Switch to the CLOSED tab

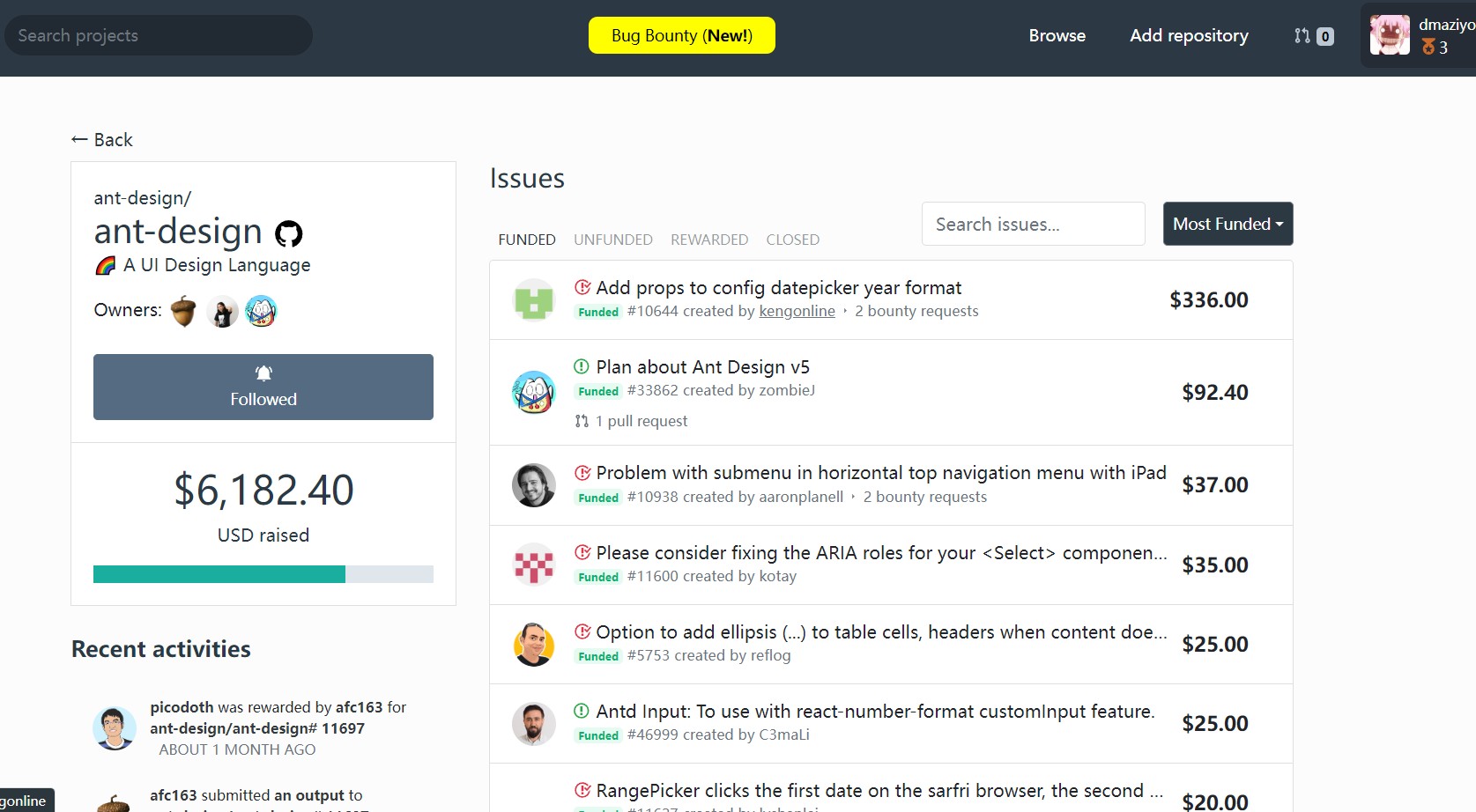pyautogui.click(x=793, y=240)
